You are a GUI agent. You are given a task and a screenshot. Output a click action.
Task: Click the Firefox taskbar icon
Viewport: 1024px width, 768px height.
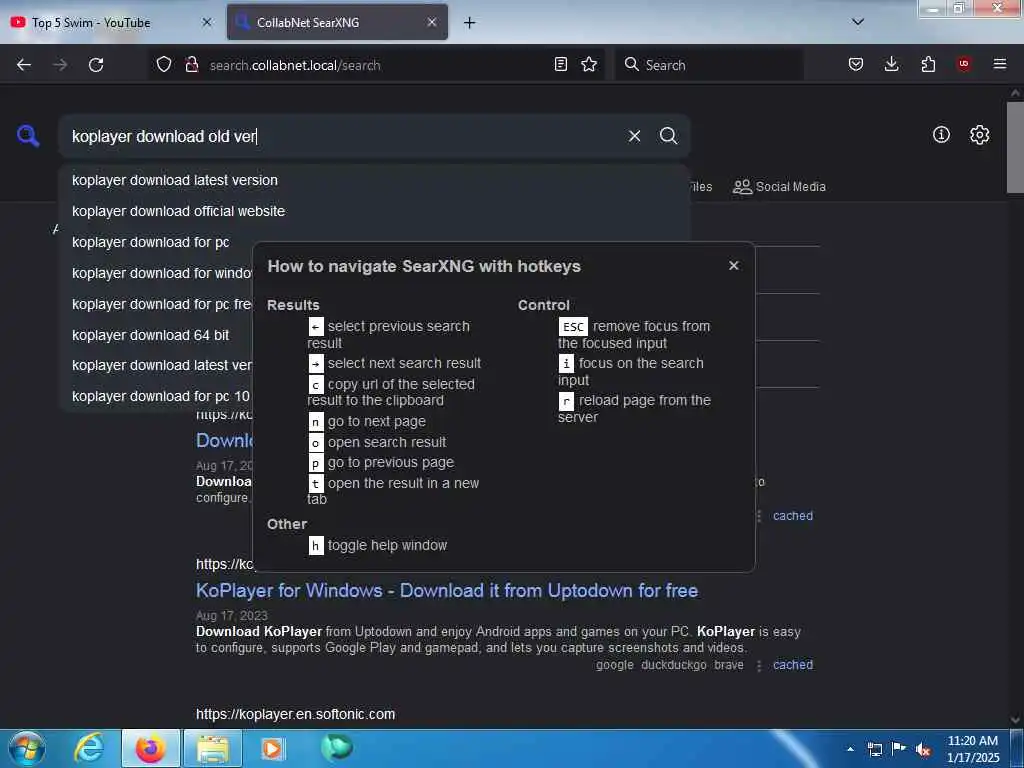click(x=150, y=748)
